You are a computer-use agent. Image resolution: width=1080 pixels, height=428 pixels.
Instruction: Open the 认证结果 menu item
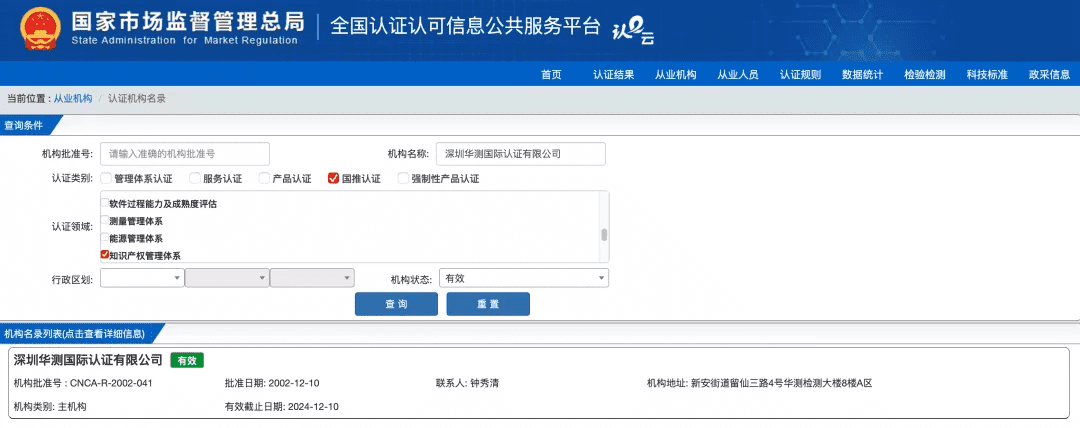coord(613,75)
